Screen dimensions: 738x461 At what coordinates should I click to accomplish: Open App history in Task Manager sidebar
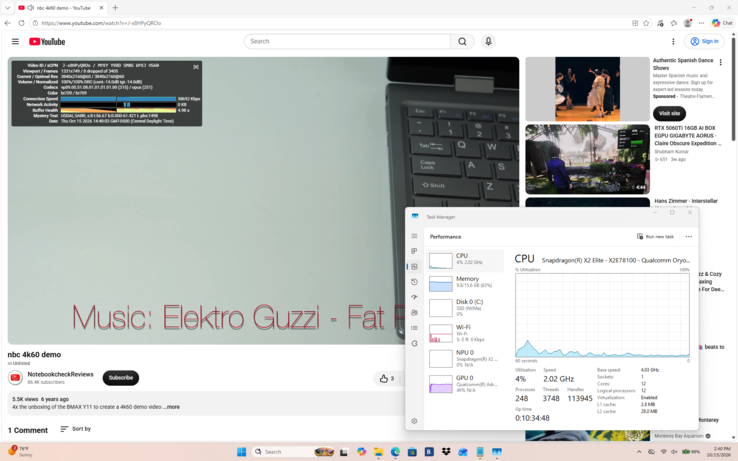tap(414, 282)
